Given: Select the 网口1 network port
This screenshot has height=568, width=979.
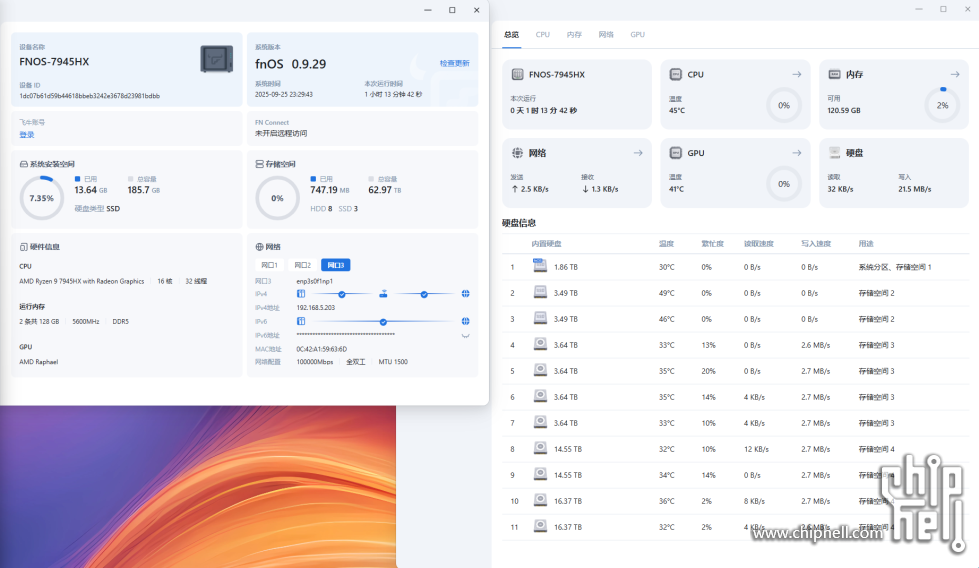Looking at the screenshot, I should click(269, 265).
